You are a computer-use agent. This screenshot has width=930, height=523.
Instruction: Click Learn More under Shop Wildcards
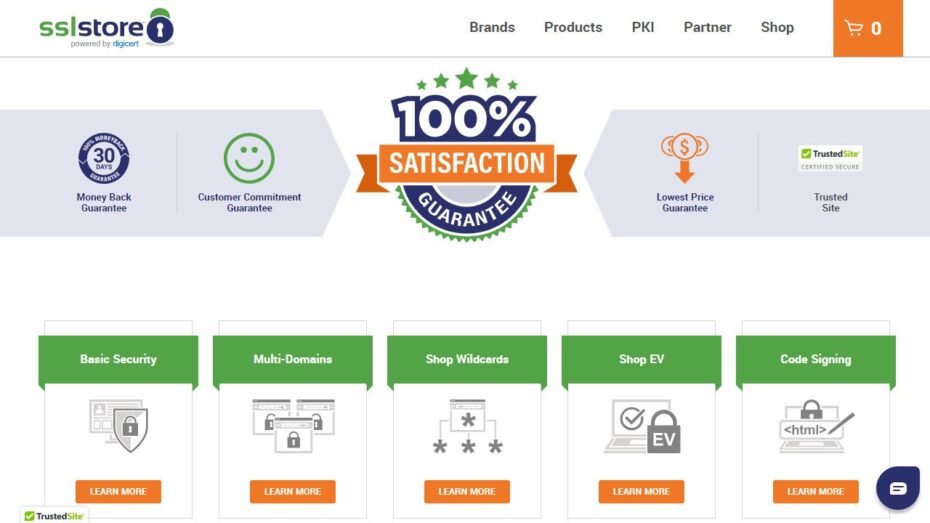pyautogui.click(x=467, y=492)
